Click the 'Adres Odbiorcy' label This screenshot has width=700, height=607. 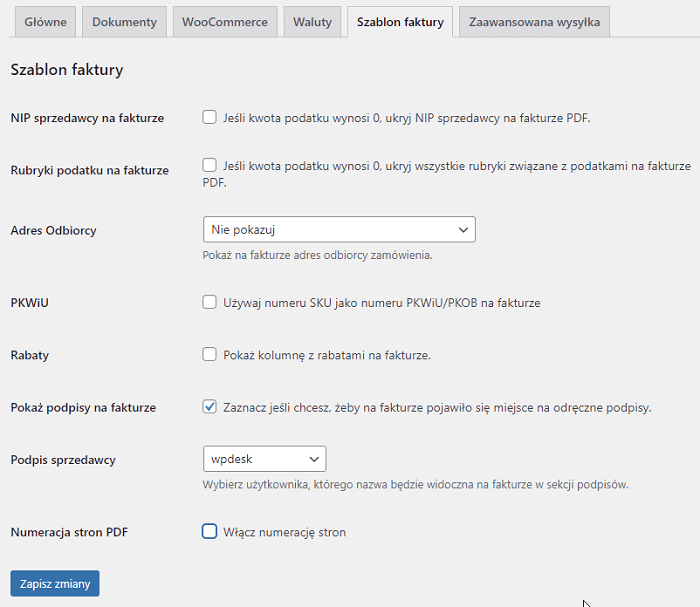click(x=54, y=230)
